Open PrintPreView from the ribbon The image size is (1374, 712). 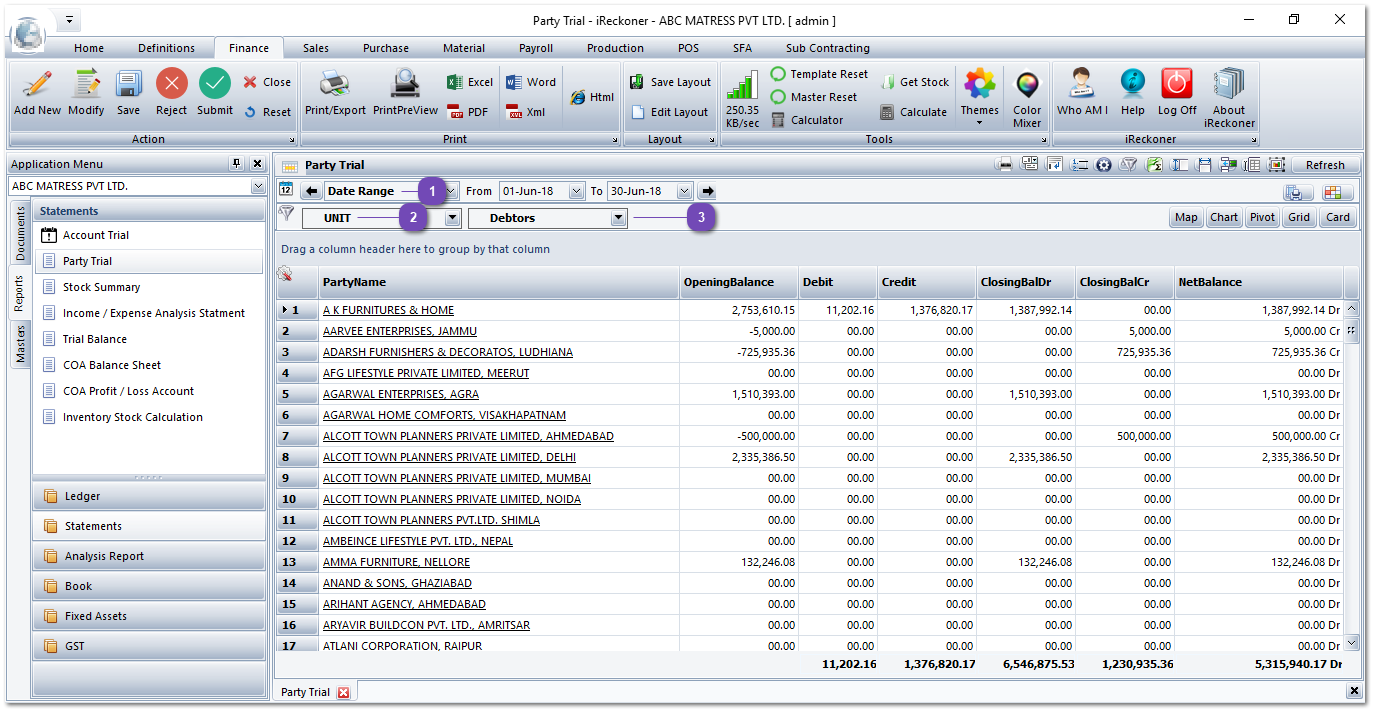coord(405,85)
